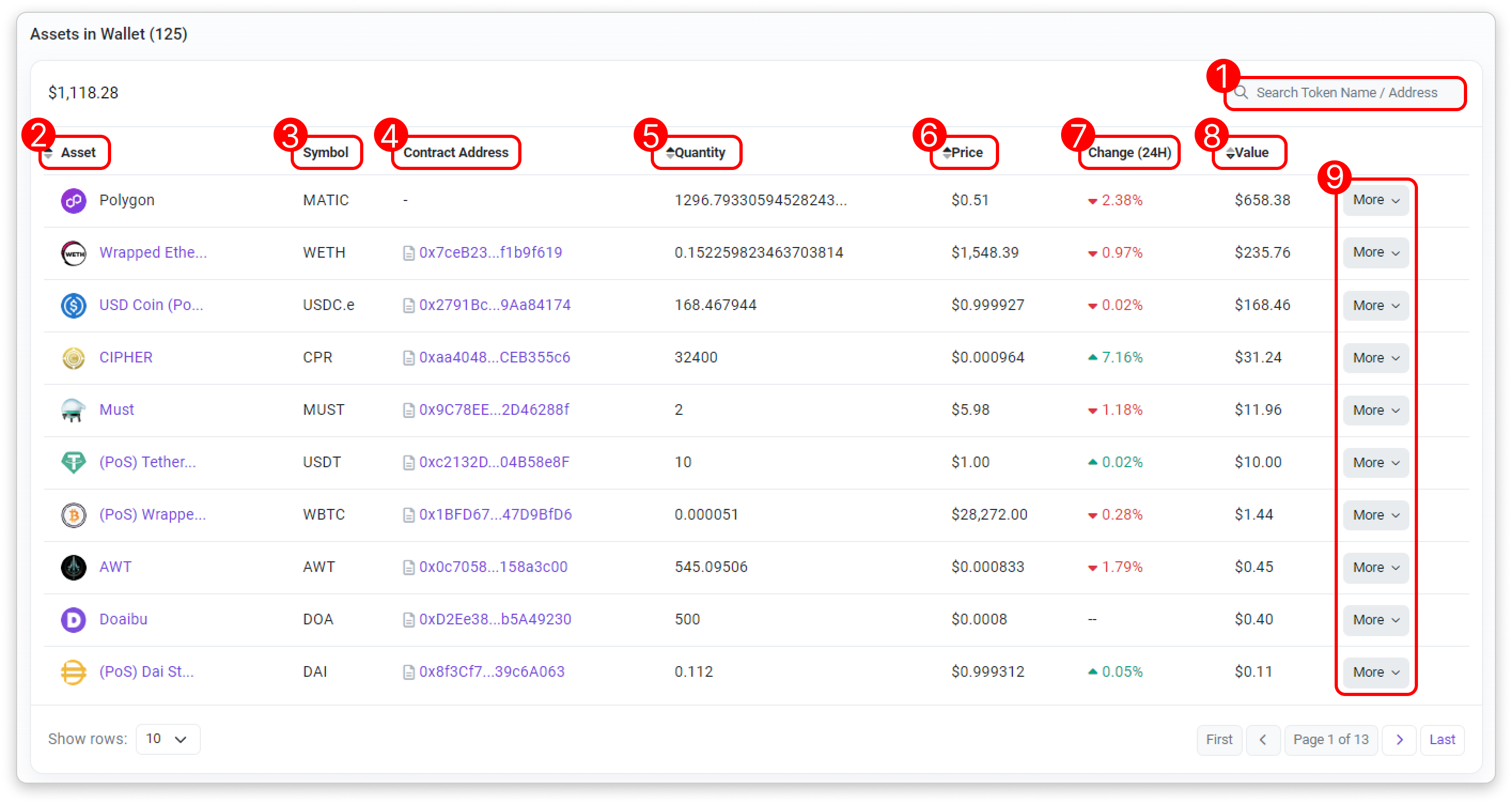Click the Polygon token logo icon
The image size is (1512, 804).
coord(73,201)
